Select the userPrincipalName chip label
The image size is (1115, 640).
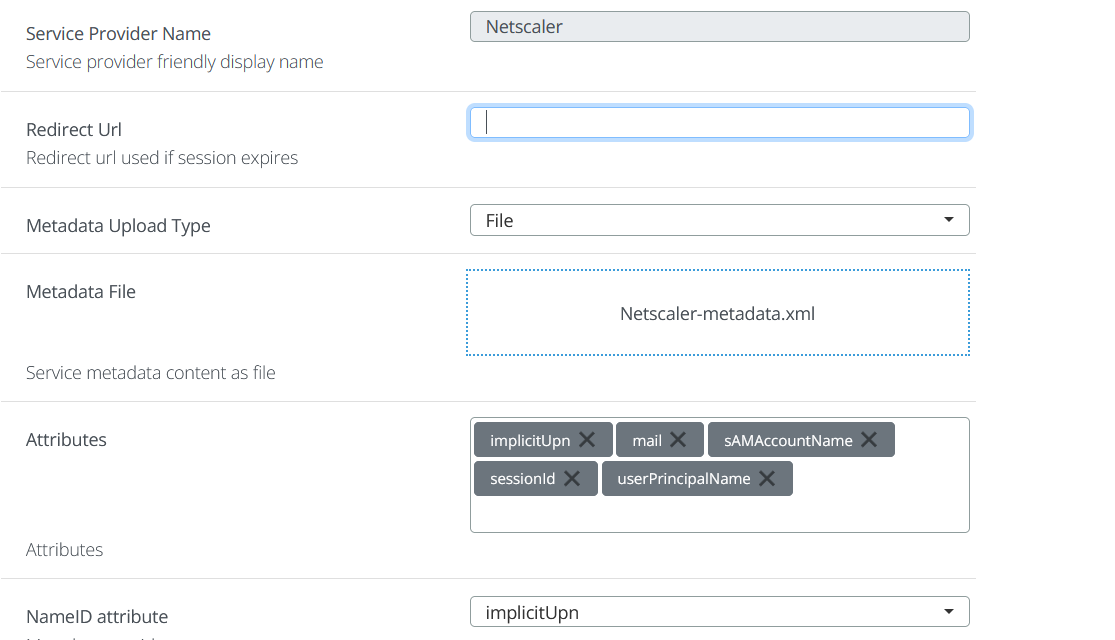(682, 478)
